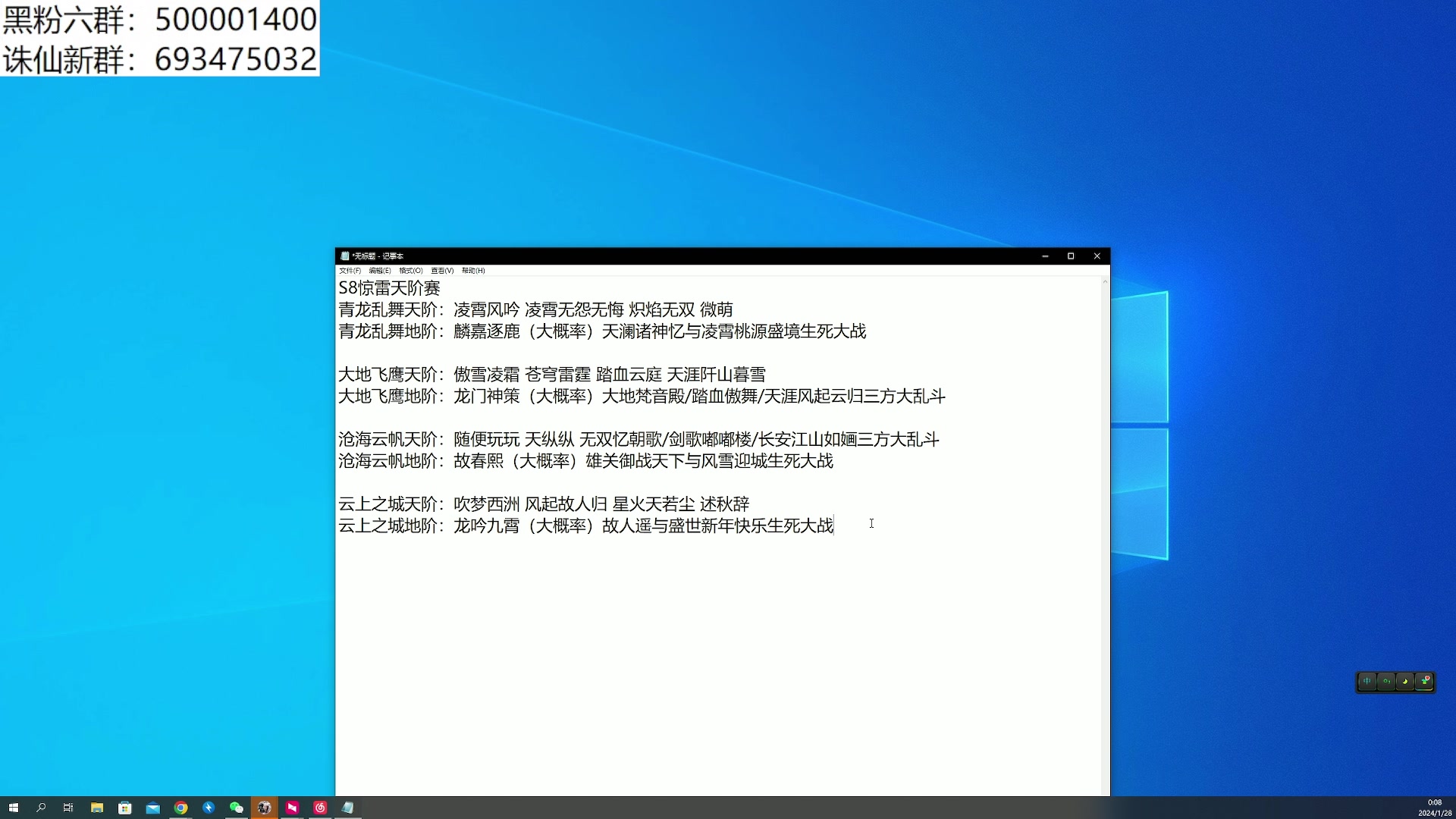Toggle the moon night-mode button on the floating panel
The height and width of the screenshot is (819, 1456).
[1405, 681]
